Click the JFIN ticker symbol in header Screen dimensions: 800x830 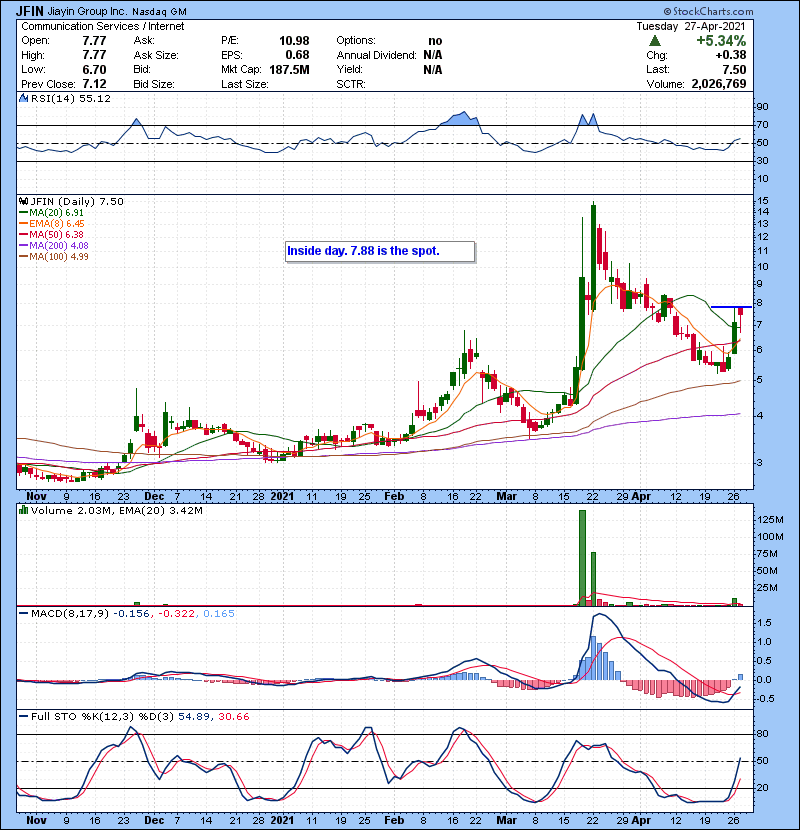tap(30, 11)
